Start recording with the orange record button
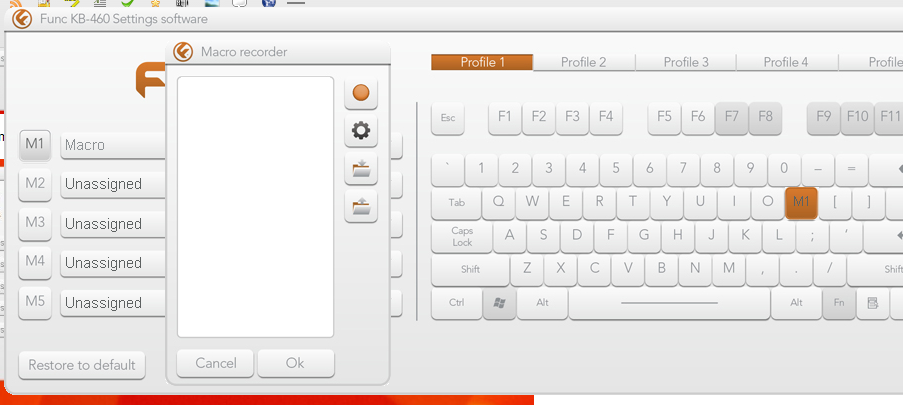This screenshot has height=405, width=903. pos(361,93)
